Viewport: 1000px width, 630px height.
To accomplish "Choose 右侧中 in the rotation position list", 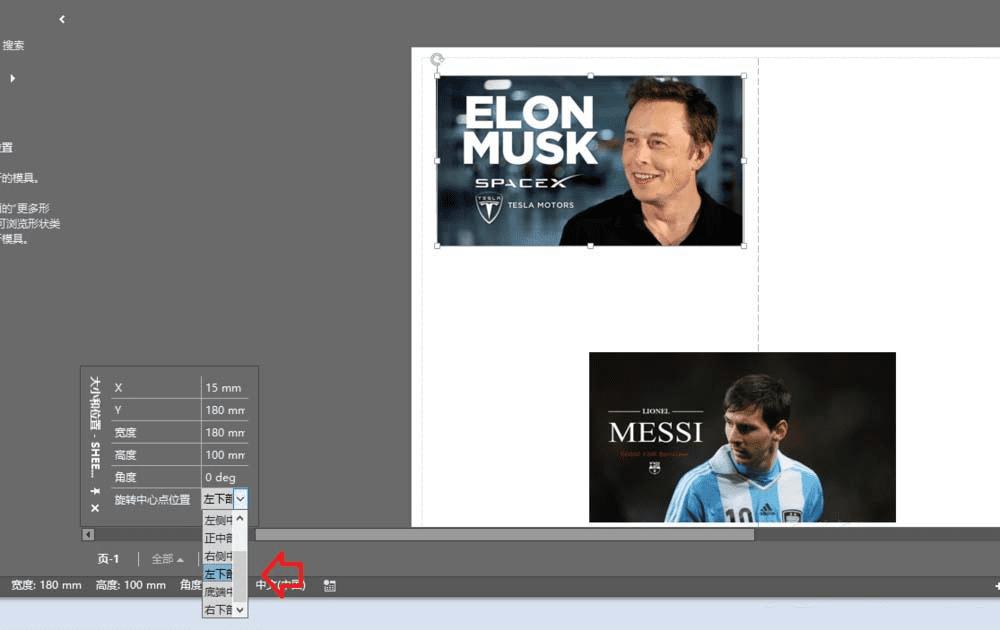I will (x=218, y=556).
